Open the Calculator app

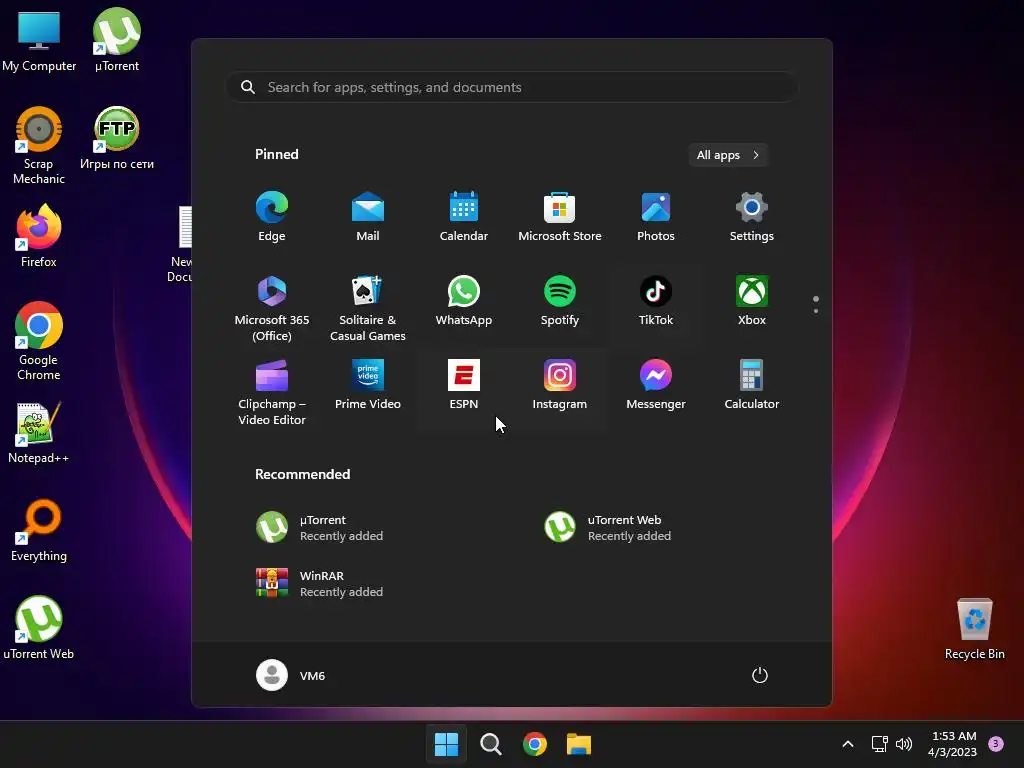(x=752, y=385)
